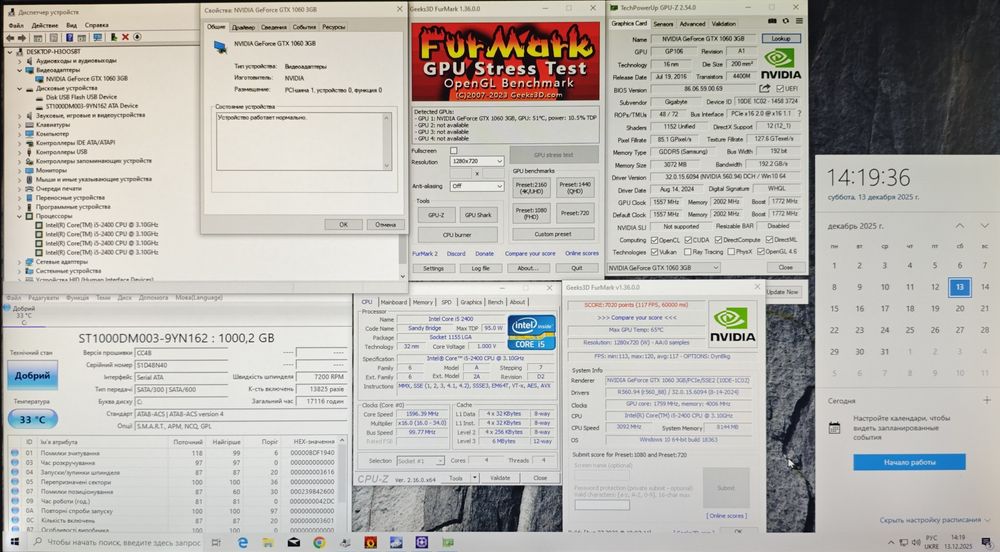The width and height of the screenshot is (1000, 552).
Task: Click the Lookup button in GPU-Z
Action: click(781, 39)
